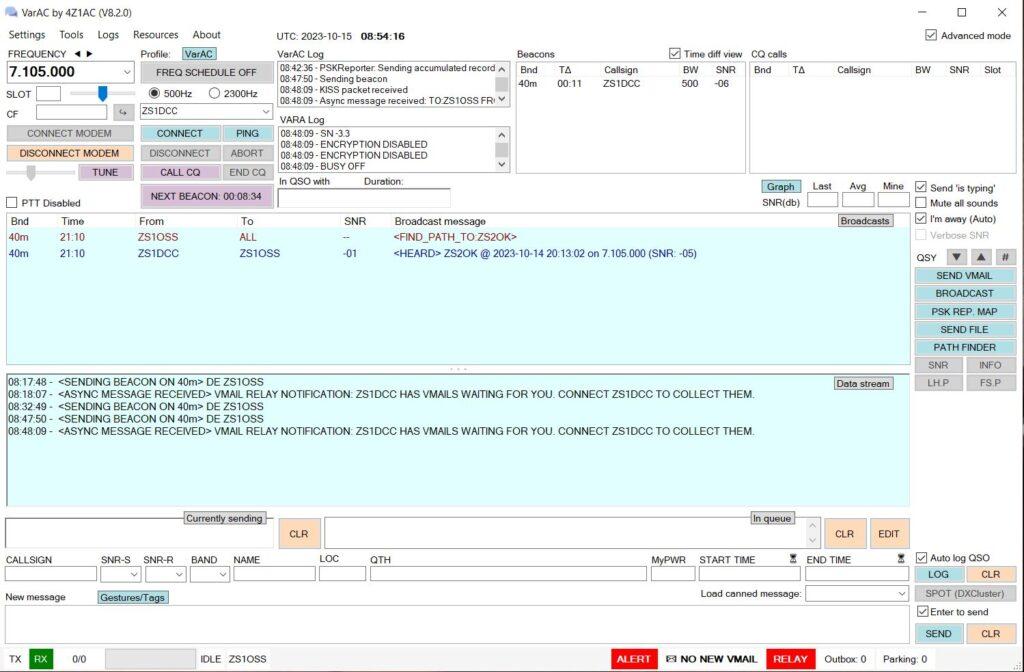Click the START TIME hourglass icon
The height and width of the screenshot is (672, 1024).
pos(793,560)
